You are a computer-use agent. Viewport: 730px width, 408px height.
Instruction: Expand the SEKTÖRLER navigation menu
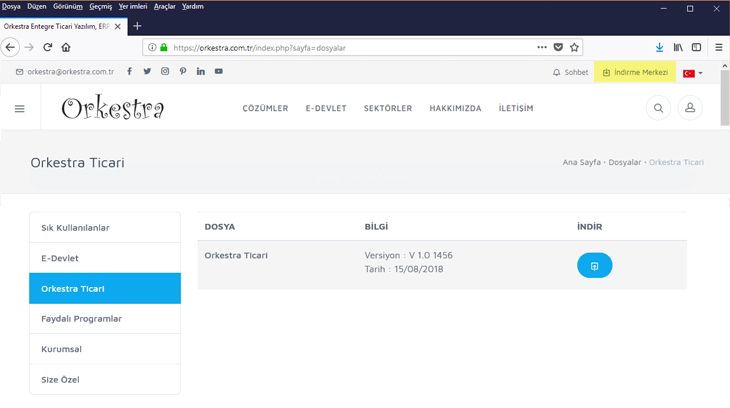[387, 108]
